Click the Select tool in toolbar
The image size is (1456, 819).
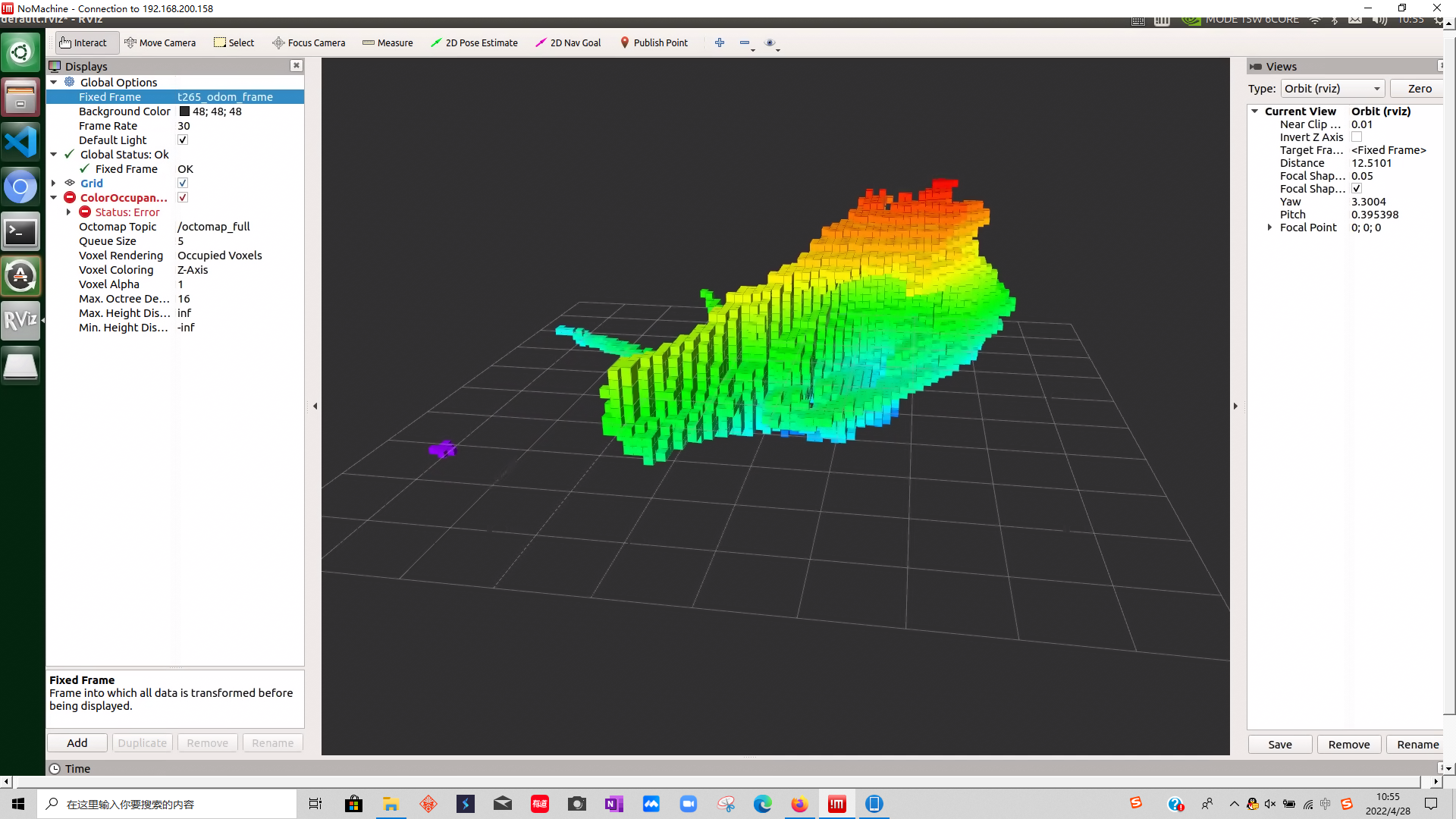(234, 42)
